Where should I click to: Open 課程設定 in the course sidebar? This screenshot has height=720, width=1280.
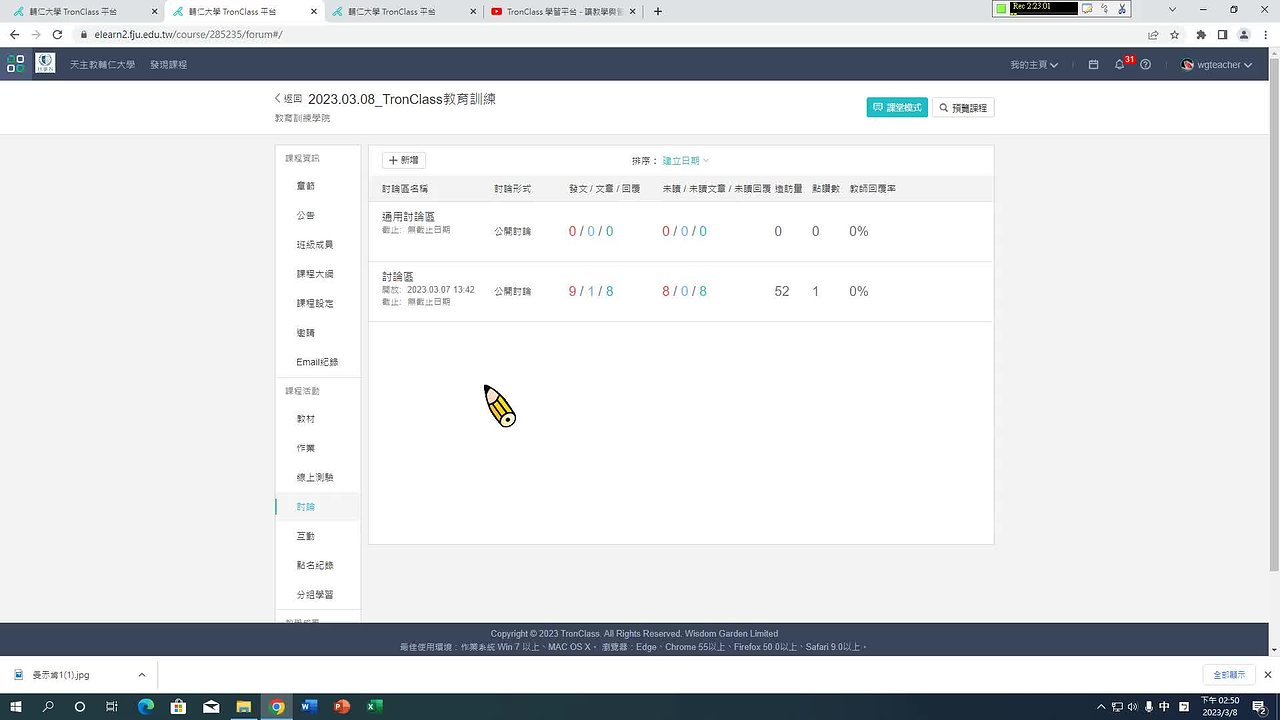(x=315, y=303)
